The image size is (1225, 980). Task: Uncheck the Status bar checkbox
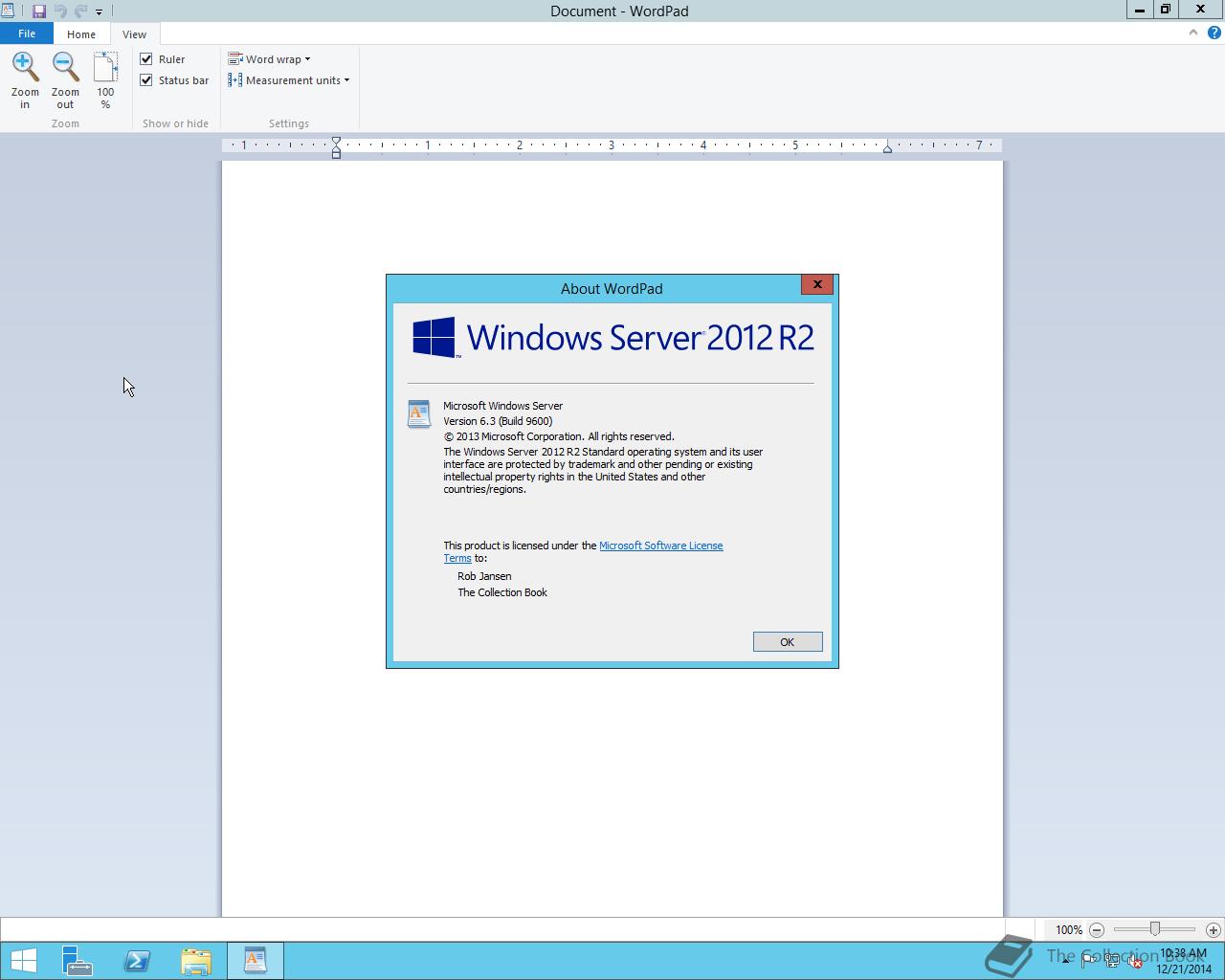pos(146,80)
